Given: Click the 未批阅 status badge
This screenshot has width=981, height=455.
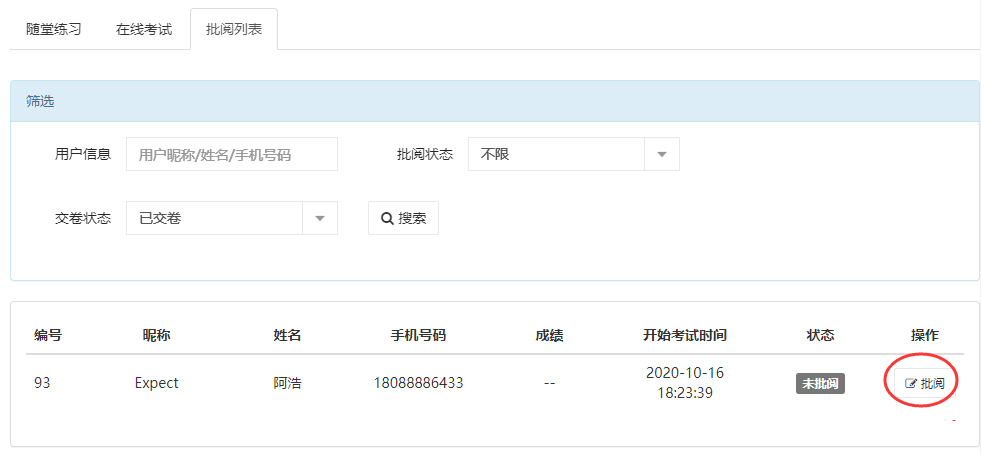Looking at the screenshot, I should tap(820, 384).
